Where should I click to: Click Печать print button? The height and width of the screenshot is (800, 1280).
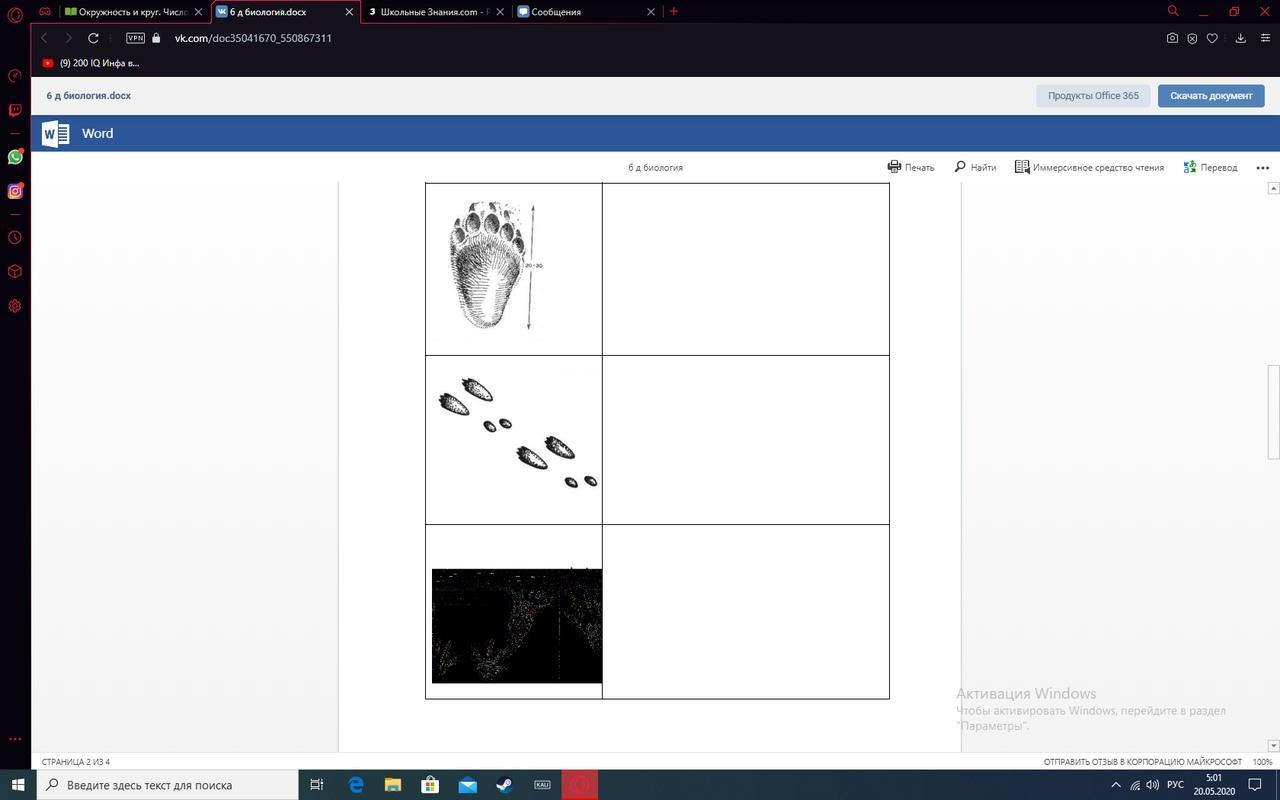point(911,167)
